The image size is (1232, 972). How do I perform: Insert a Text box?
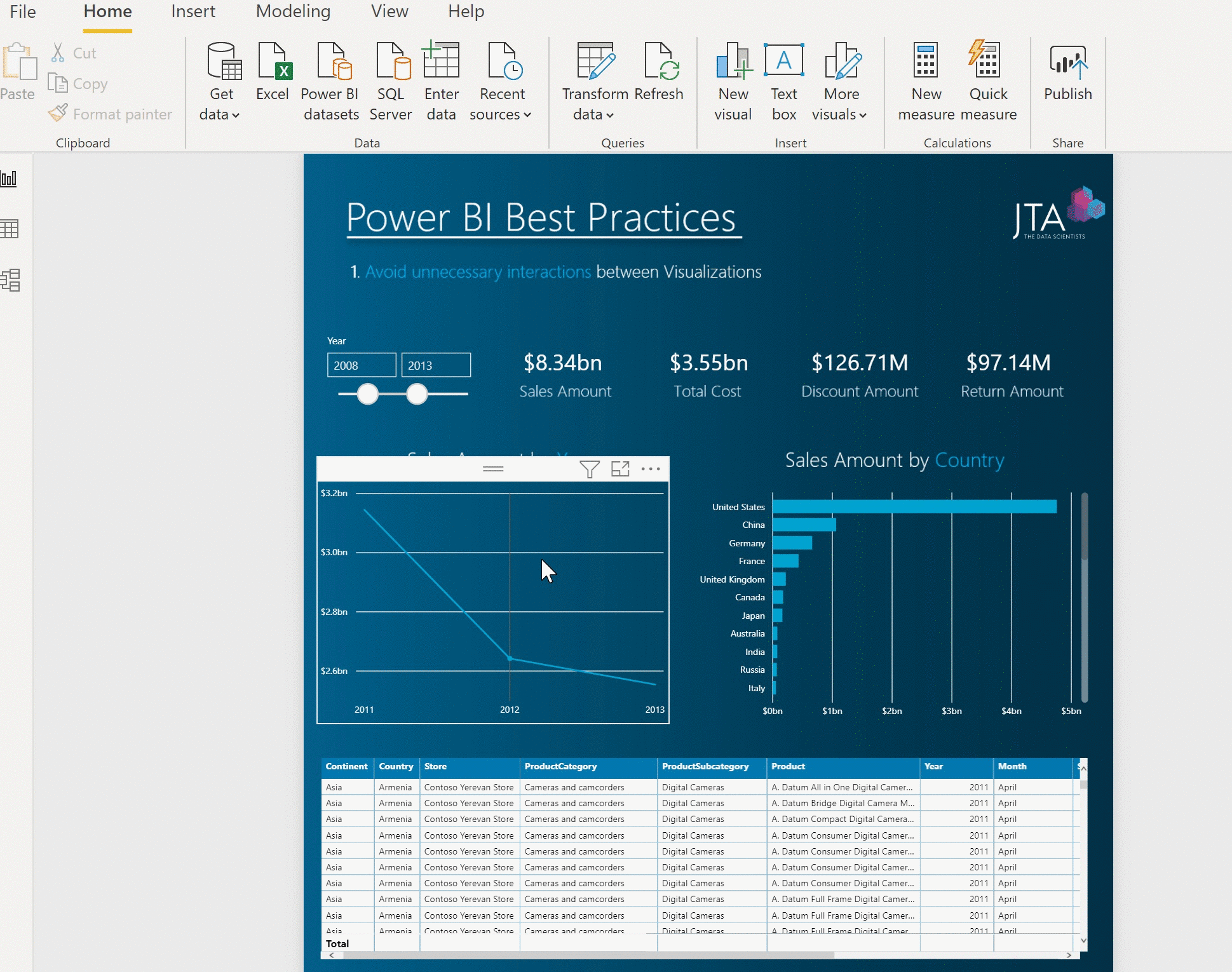click(784, 81)
